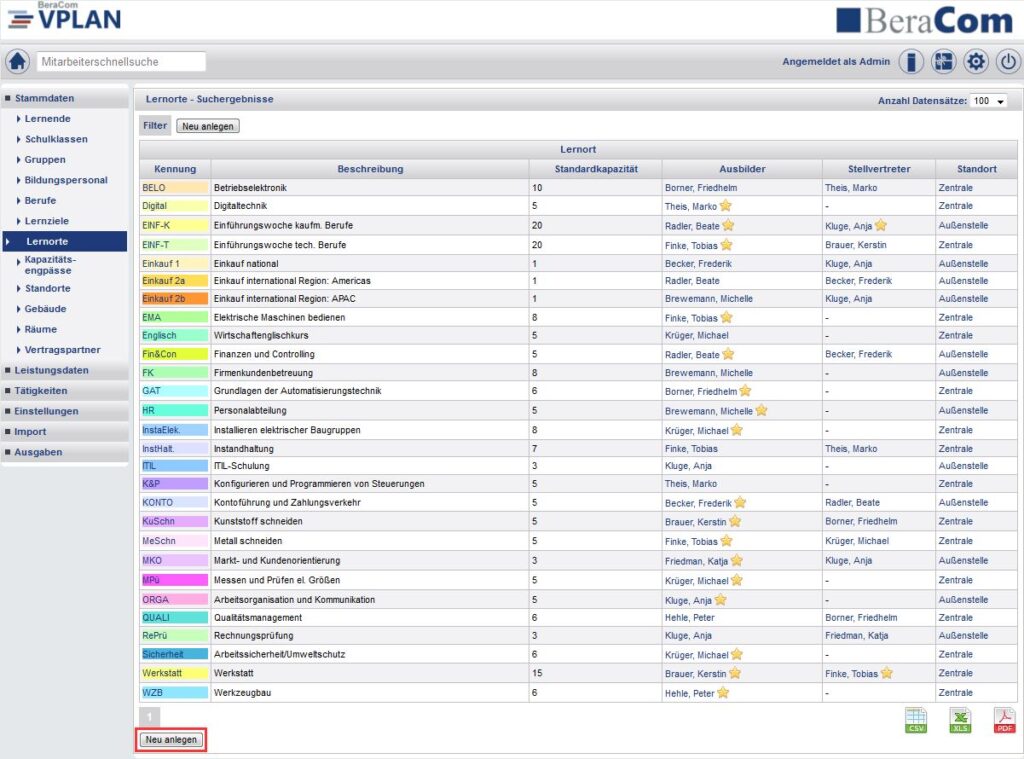Expand the Leistungsdaten section
The height and width of the screenshot is (759, 1024).
65,370
